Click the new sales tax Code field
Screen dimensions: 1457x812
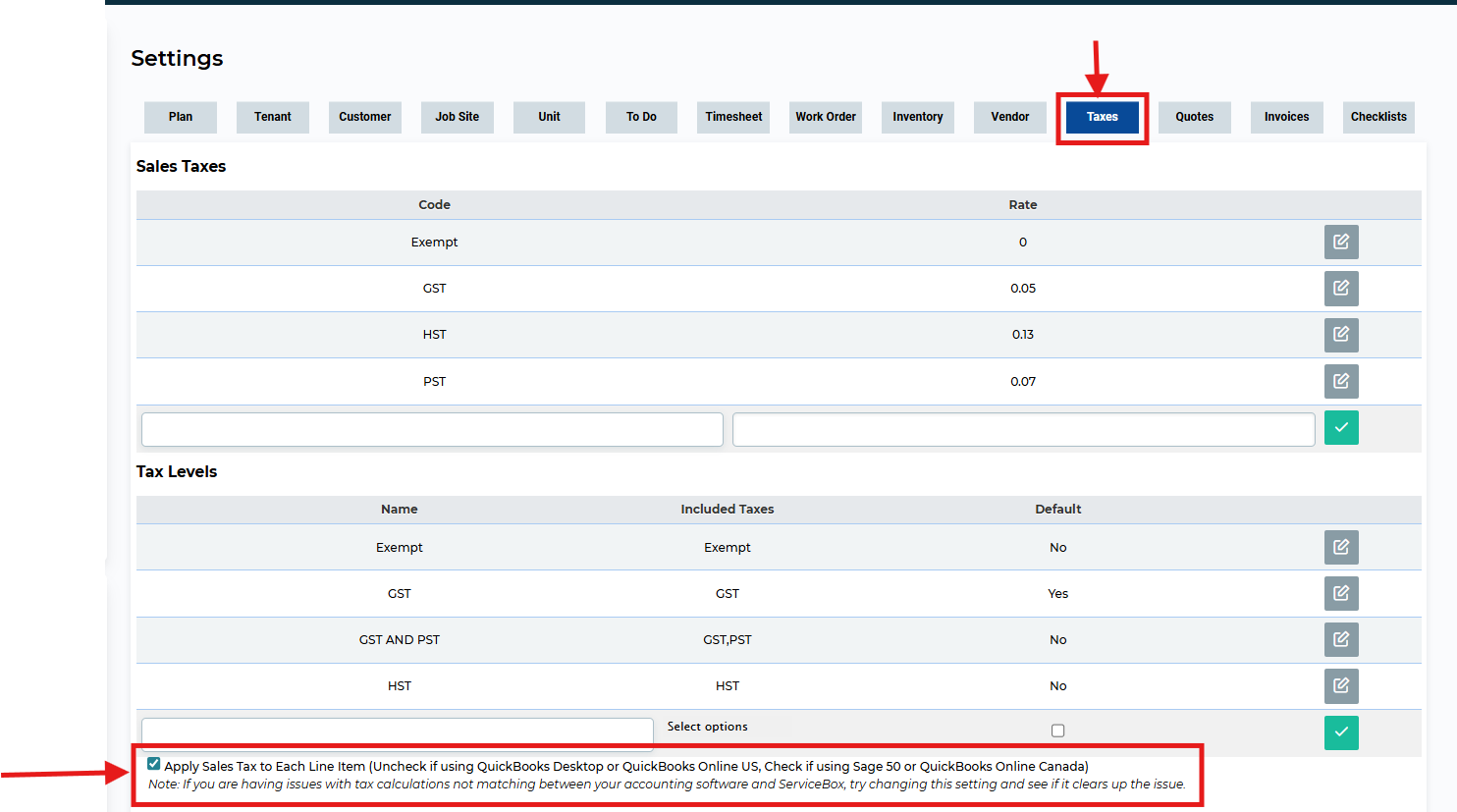tap(432, 430)
